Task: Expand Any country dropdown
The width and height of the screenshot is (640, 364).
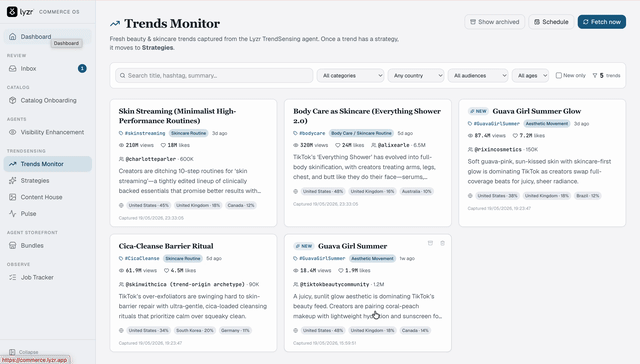Action: [x=416, y=75]
